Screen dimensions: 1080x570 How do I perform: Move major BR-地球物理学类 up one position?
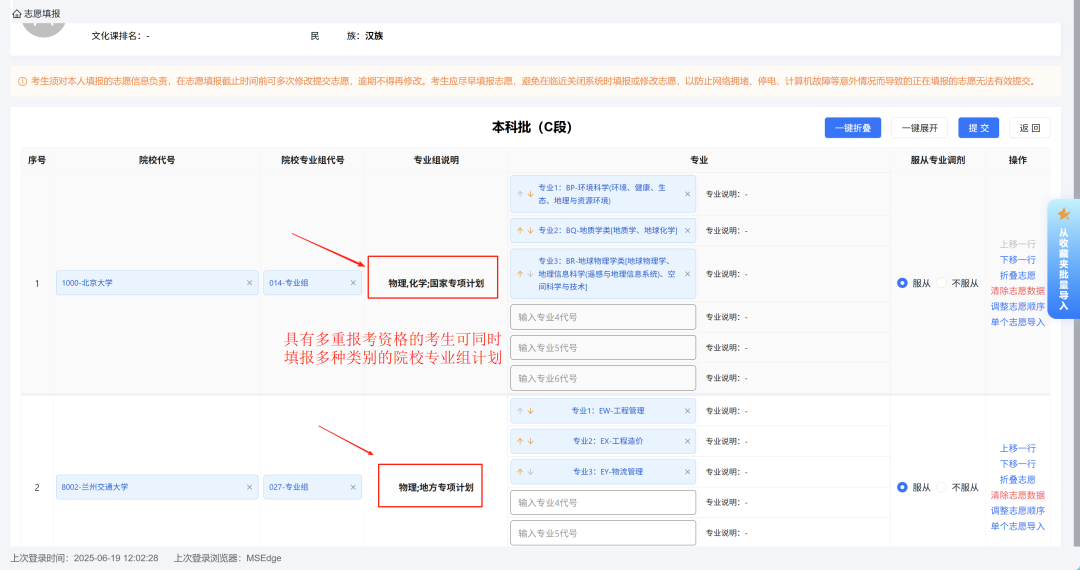[x=520, y=274]
